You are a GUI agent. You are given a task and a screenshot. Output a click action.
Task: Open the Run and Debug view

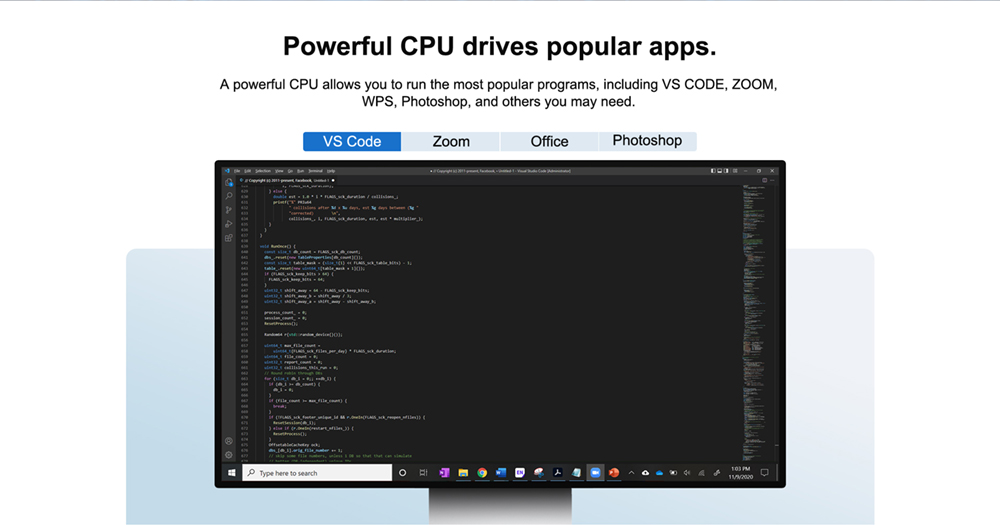click(229, 224)
